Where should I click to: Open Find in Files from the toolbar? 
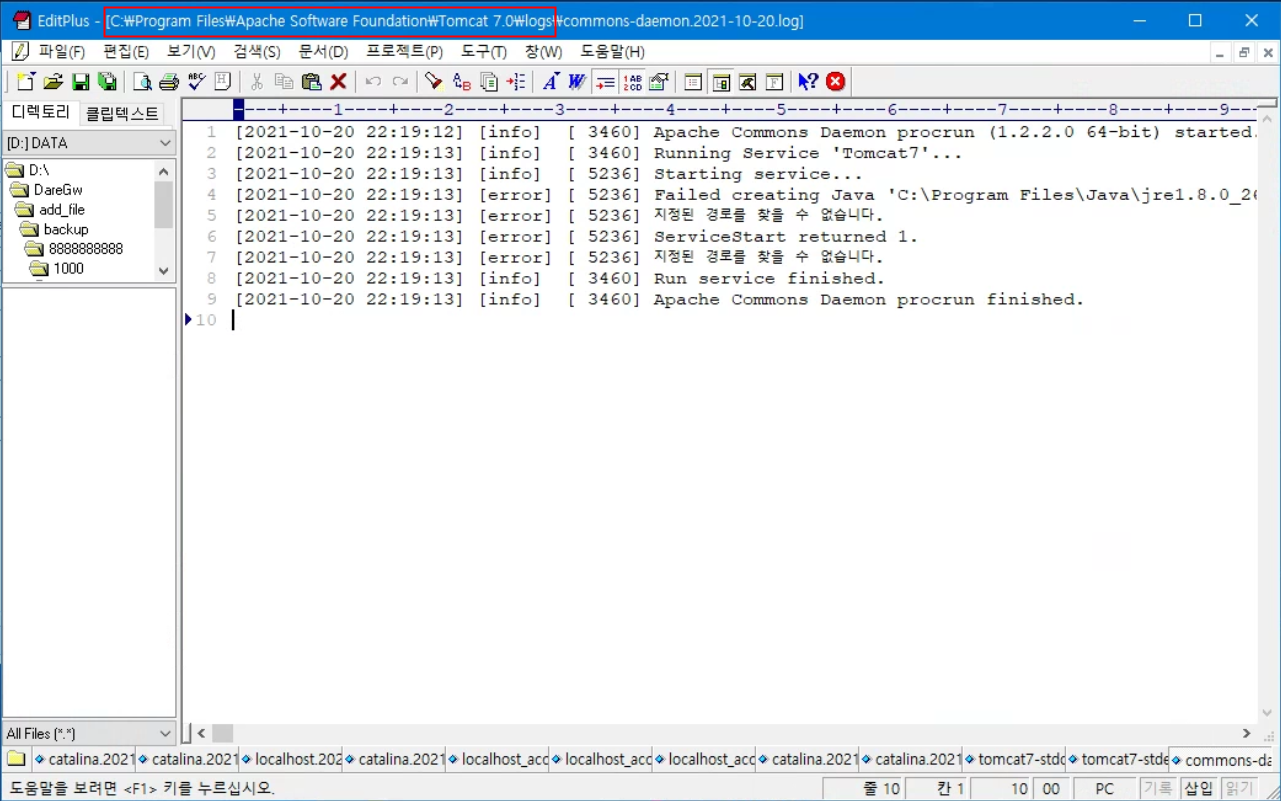488,82
